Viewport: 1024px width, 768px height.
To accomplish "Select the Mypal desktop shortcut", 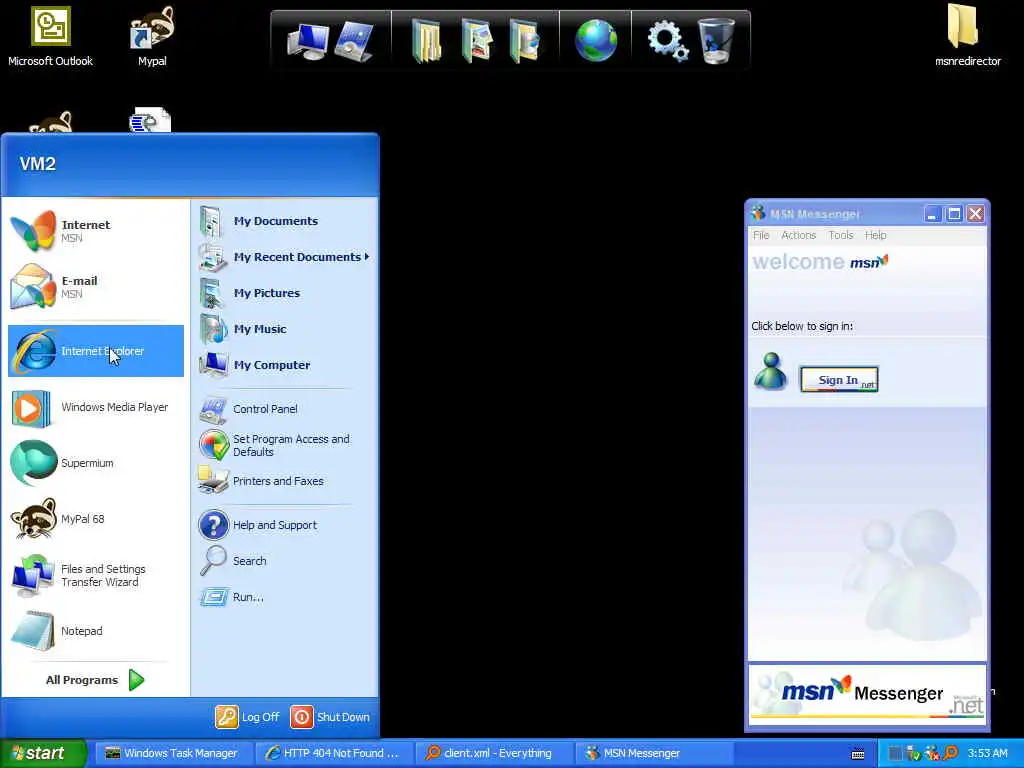I will pyautogui.click(x=152, y=37).
